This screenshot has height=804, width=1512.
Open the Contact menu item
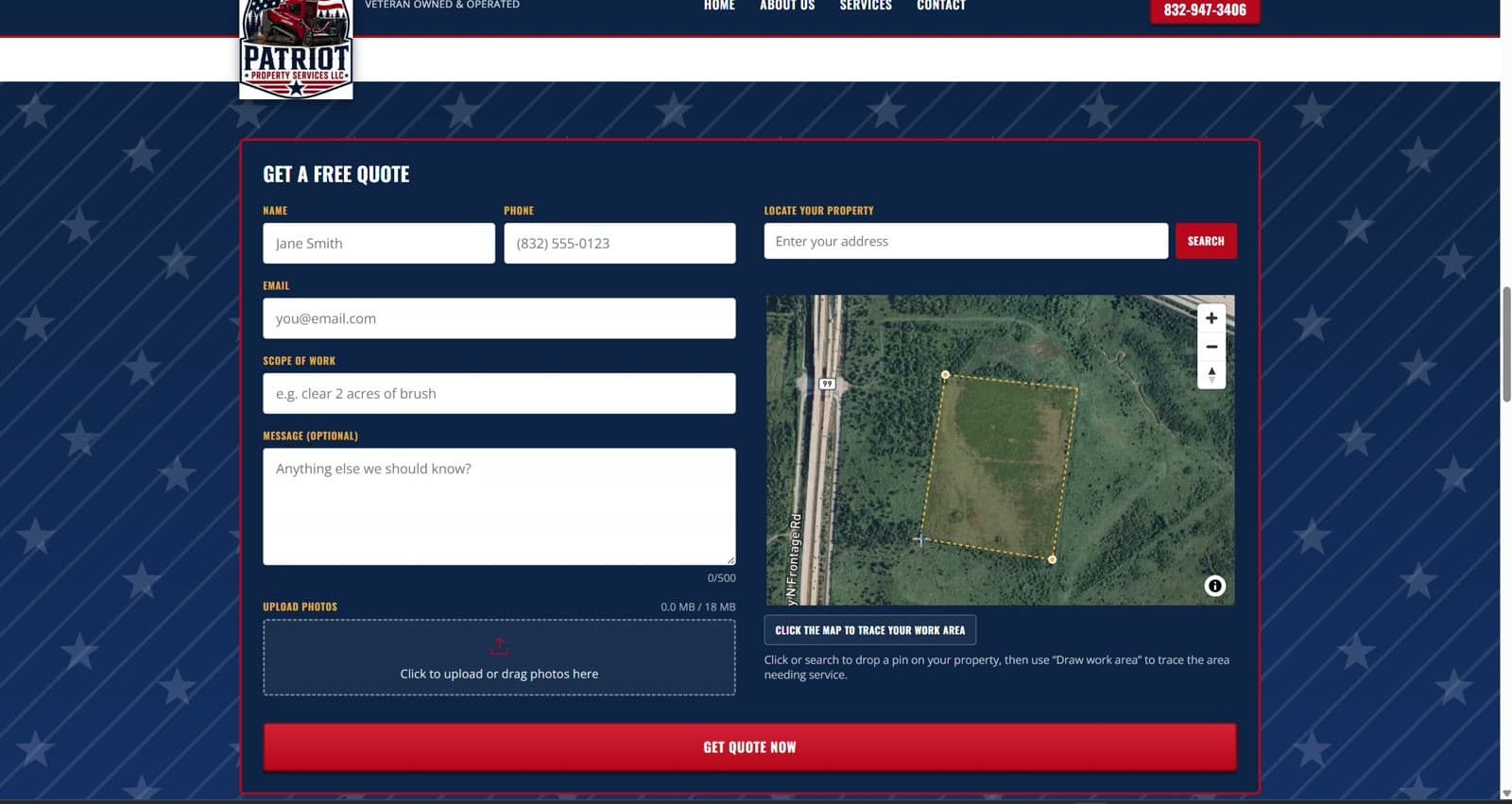pyautogui.click(x=941, y=6)
